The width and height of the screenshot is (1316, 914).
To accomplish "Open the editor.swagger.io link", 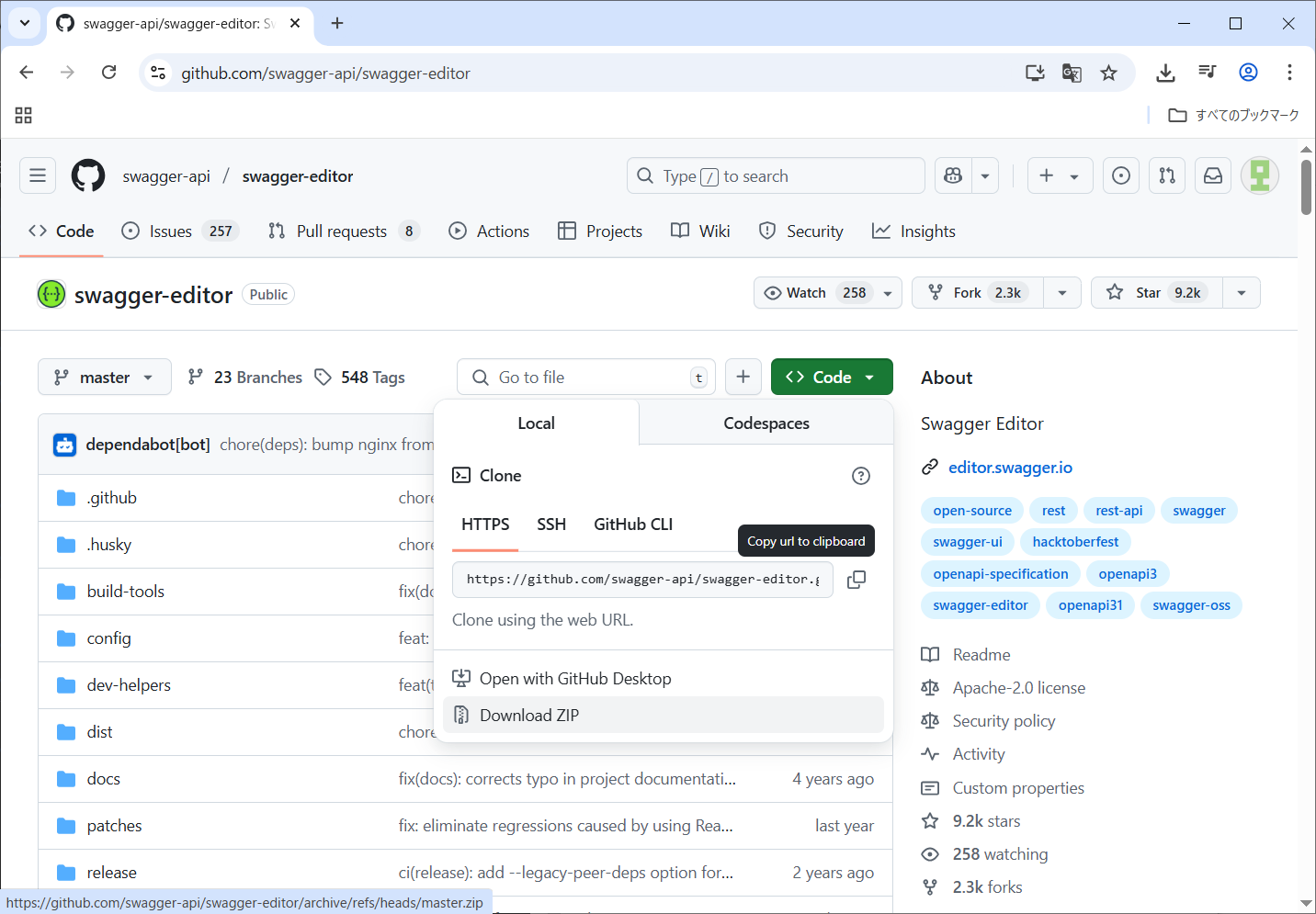I will tap(1010, 468).
